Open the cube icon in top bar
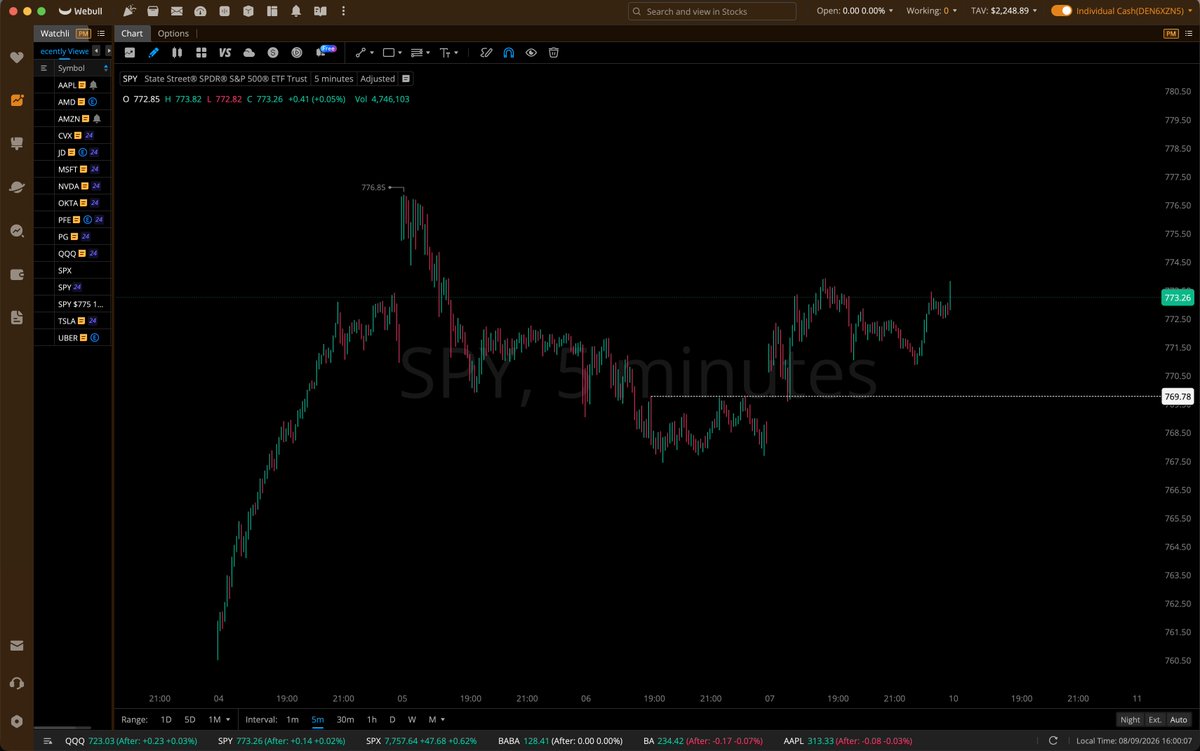This screenshot has width=1200, height=751. click(249, 11)
